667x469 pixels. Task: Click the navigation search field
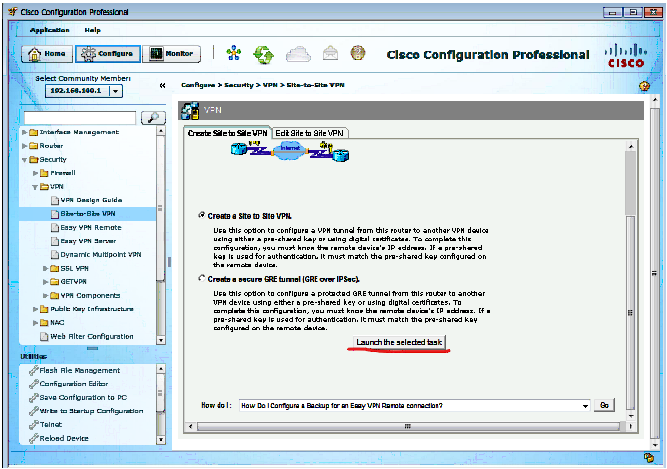coord(80,118)
